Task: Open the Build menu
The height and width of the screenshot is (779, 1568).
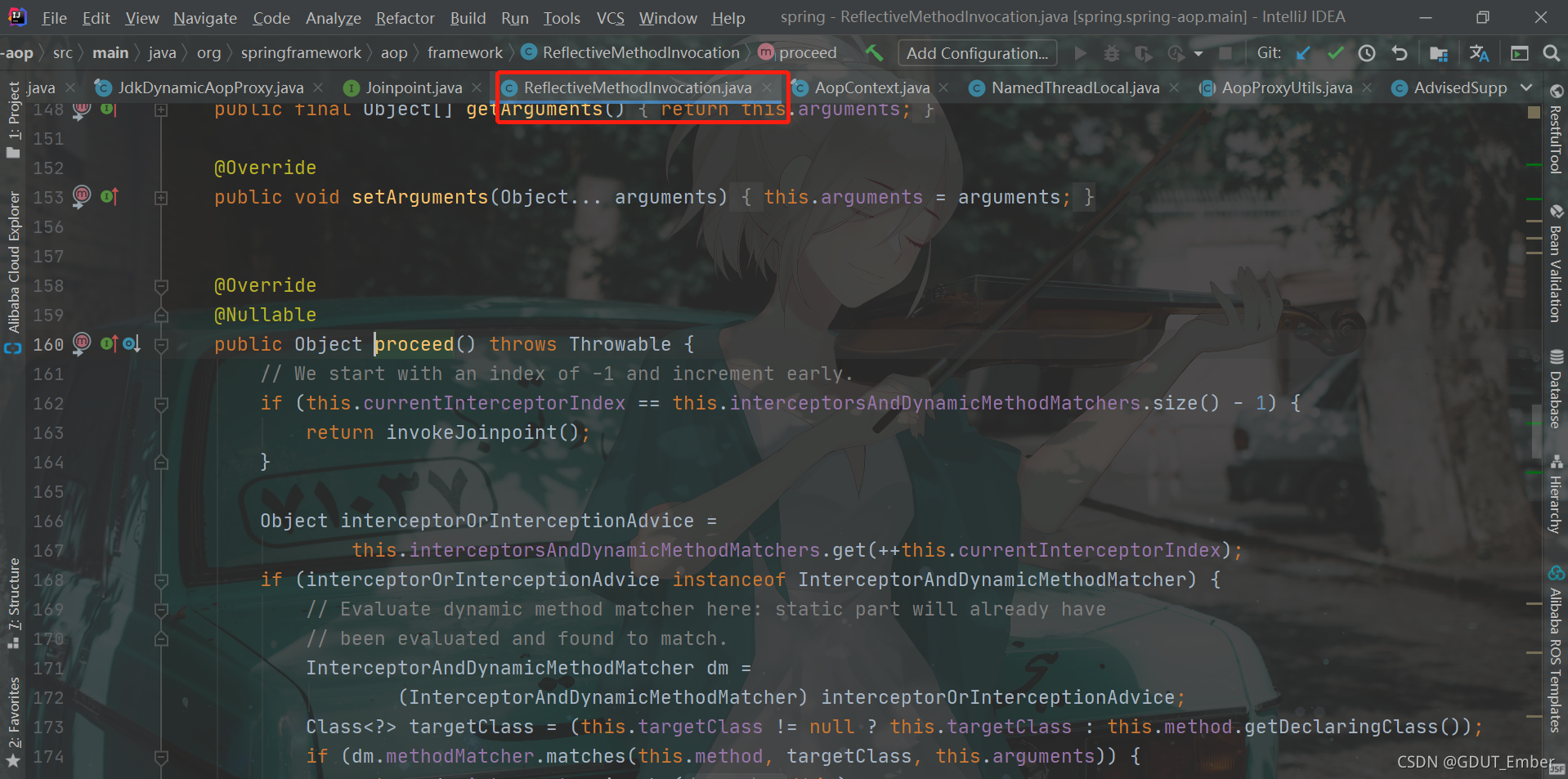Action: 468,17
